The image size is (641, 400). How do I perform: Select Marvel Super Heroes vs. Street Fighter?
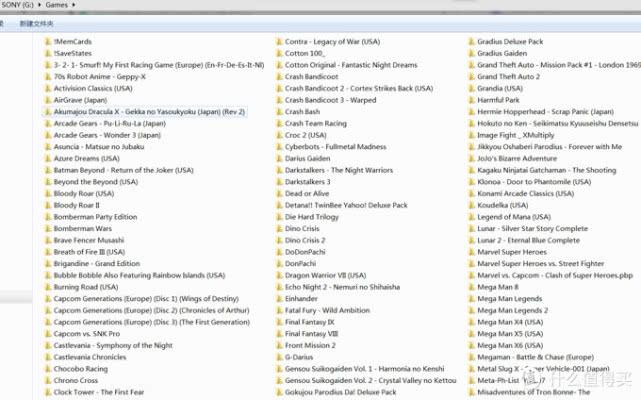click(x=540, y=264)
